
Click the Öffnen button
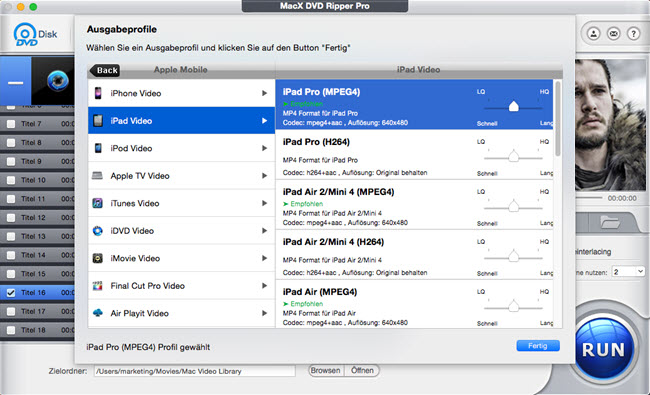pyautogui.click(x=362, y=371)
